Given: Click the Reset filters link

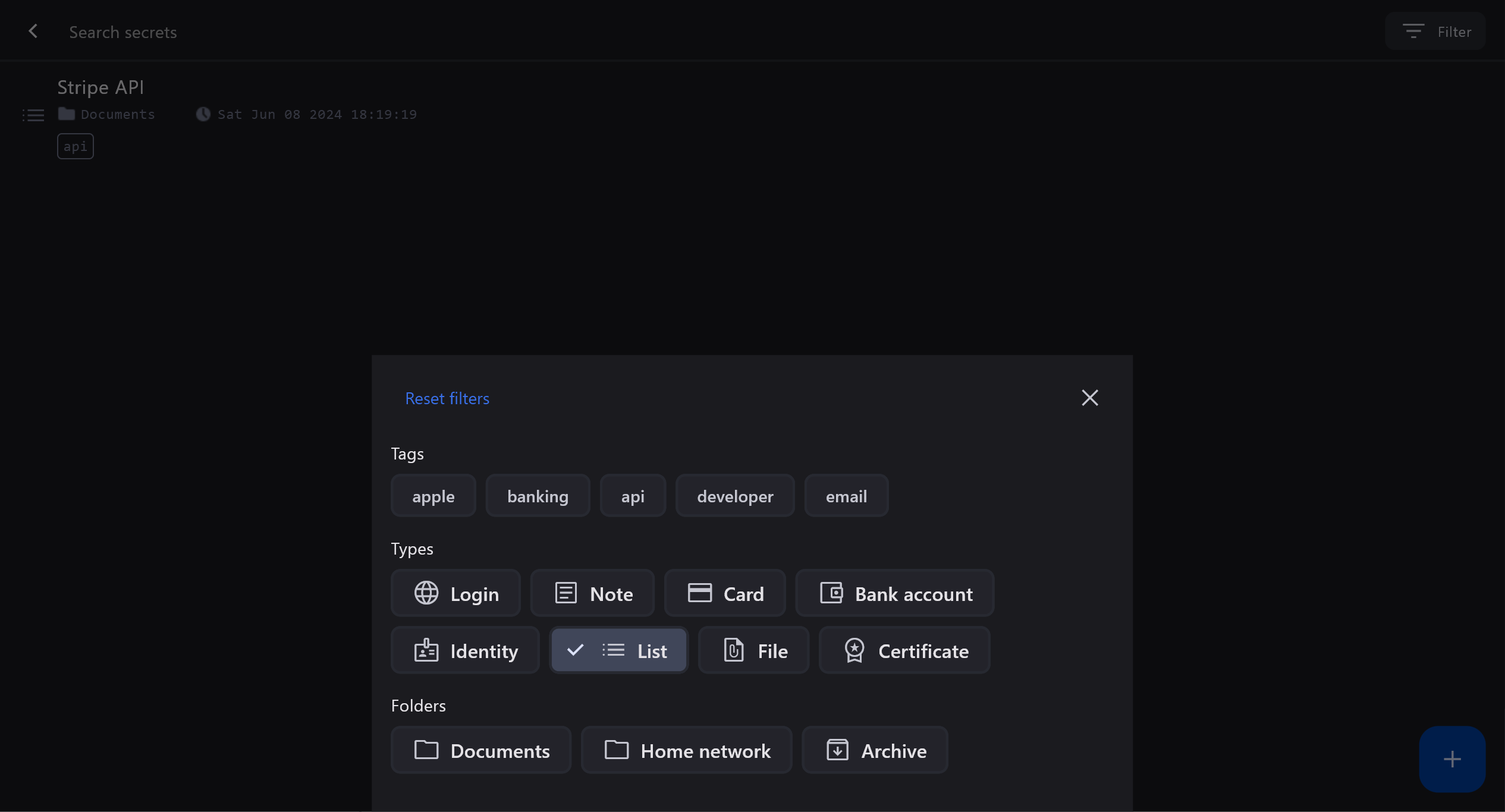Looking at the screenshot, I should click(x=447, y=398).
